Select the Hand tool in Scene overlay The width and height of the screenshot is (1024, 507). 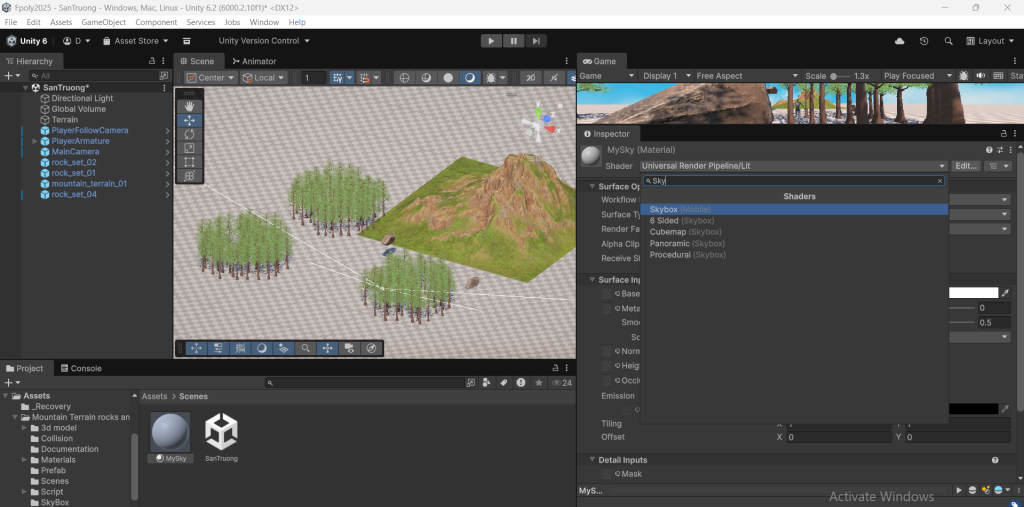tap(190, 106)
